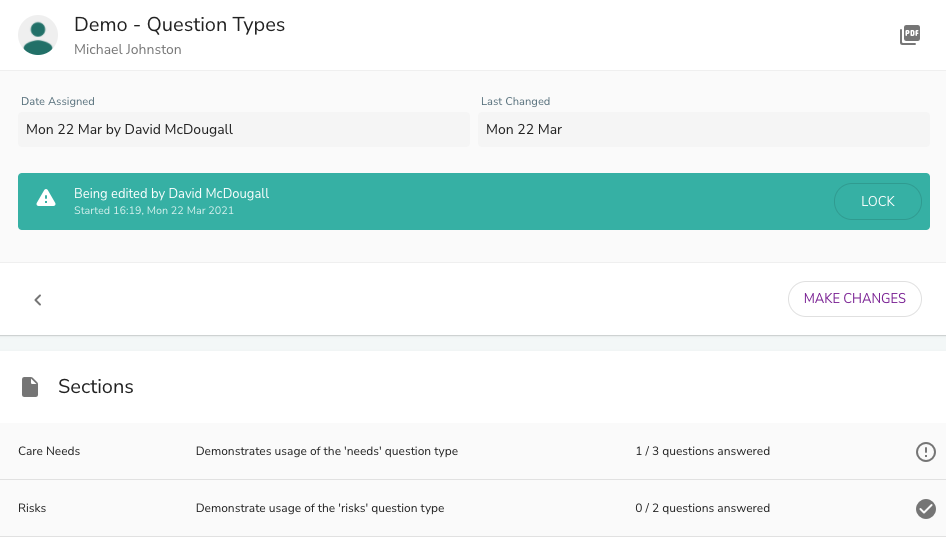Open the Risks section row

tap(473, 508)
